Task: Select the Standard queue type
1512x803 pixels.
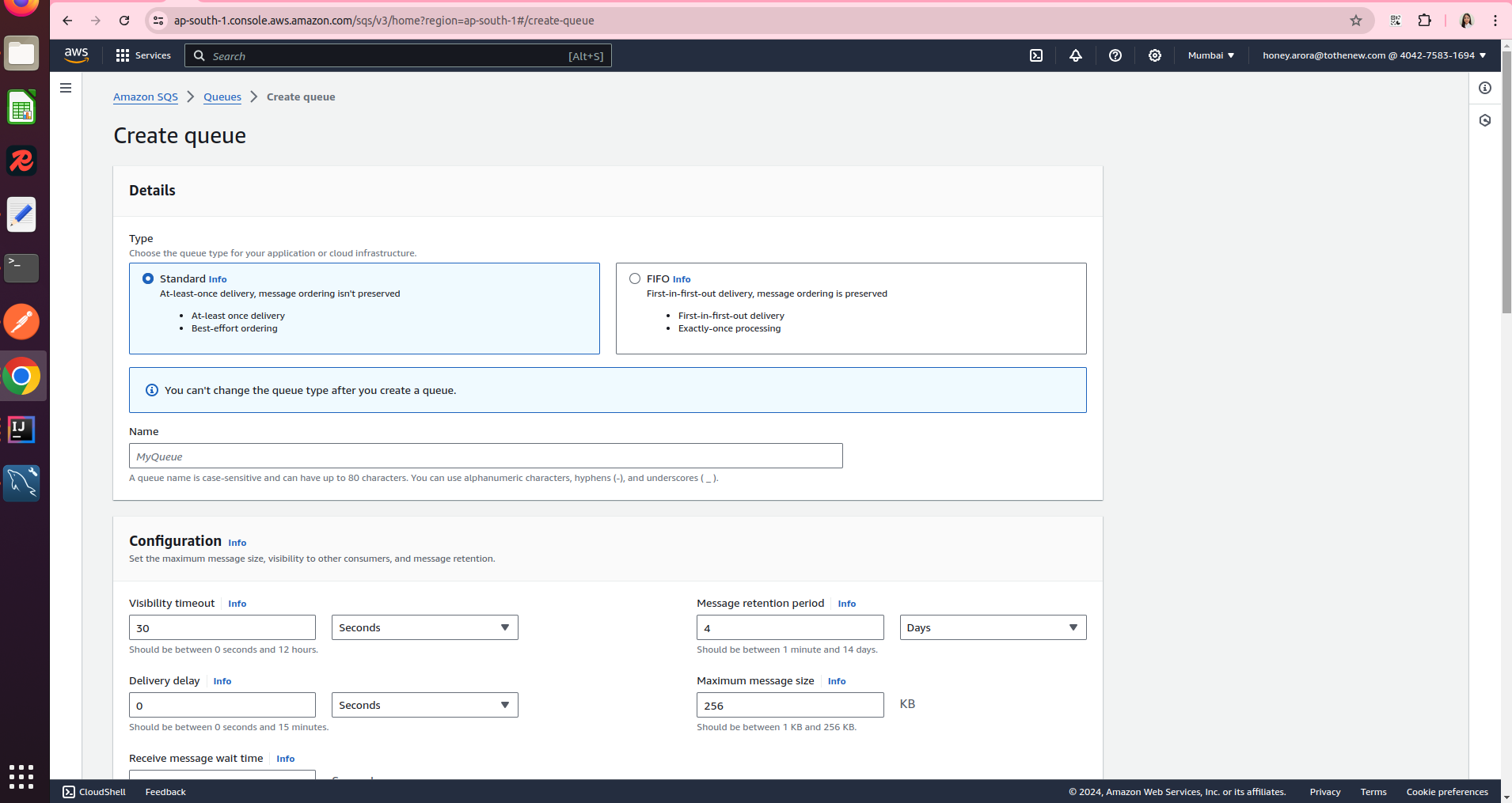Action: click(x=147, y=278)
